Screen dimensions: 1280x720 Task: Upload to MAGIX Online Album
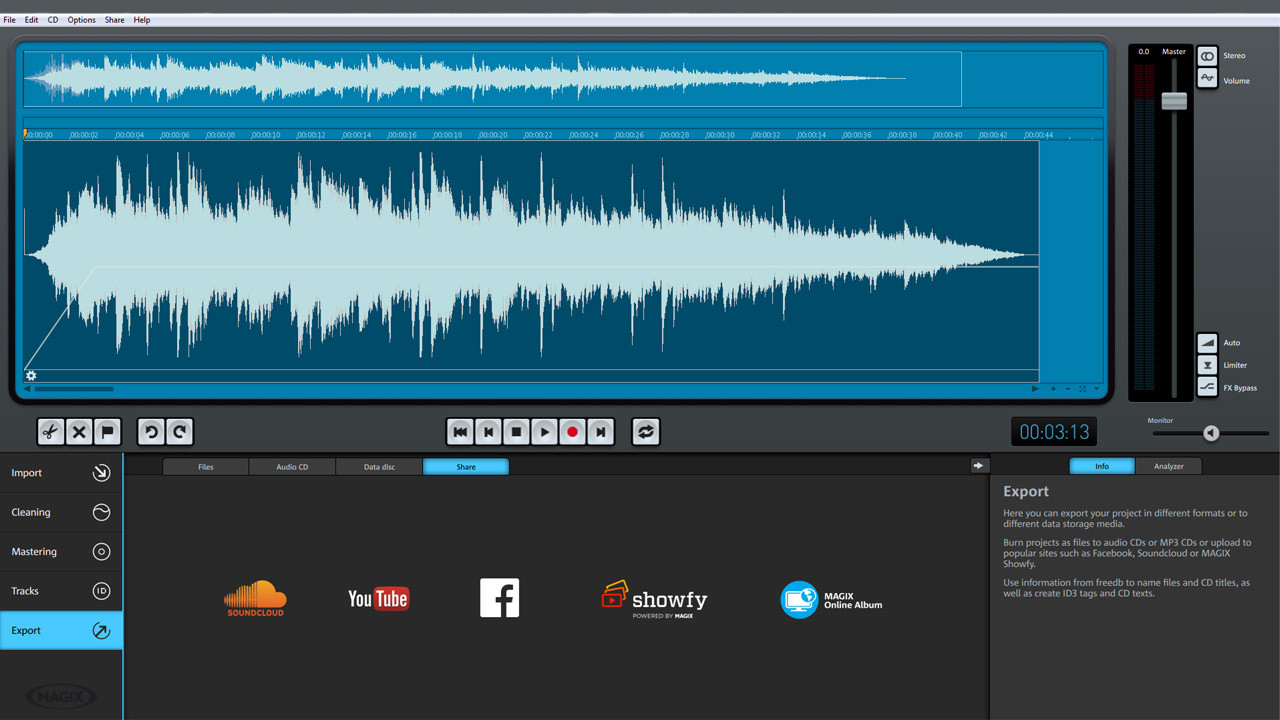point(831,599)
